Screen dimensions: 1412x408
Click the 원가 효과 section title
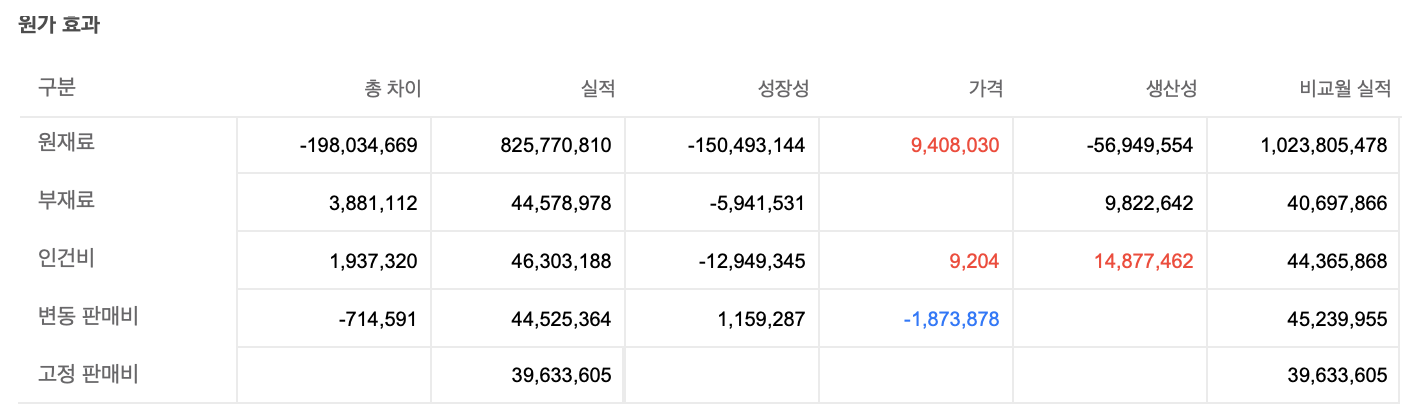point(58,26)
